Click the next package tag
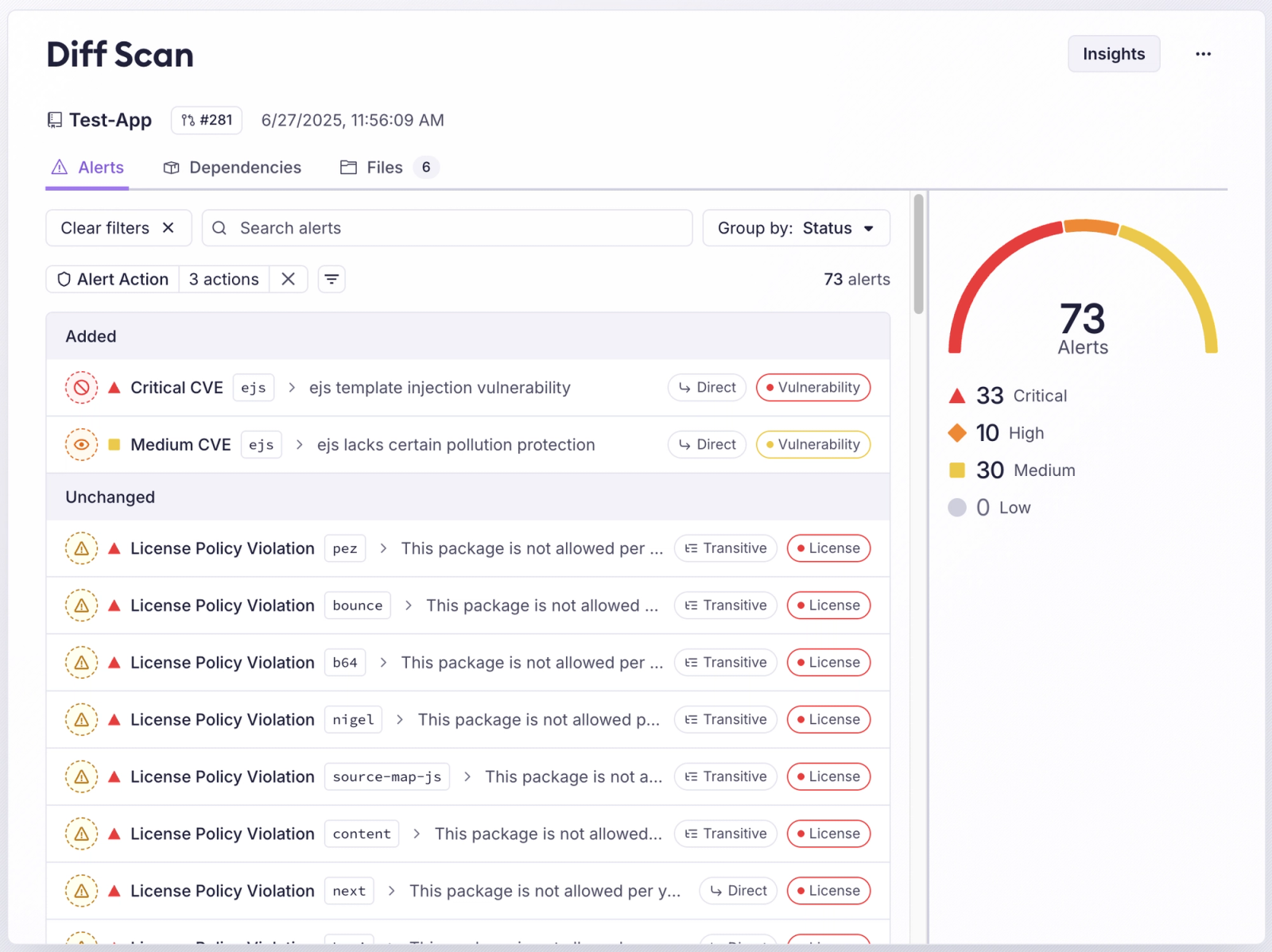Viewport: 1272px width, 952px height. 349,892
